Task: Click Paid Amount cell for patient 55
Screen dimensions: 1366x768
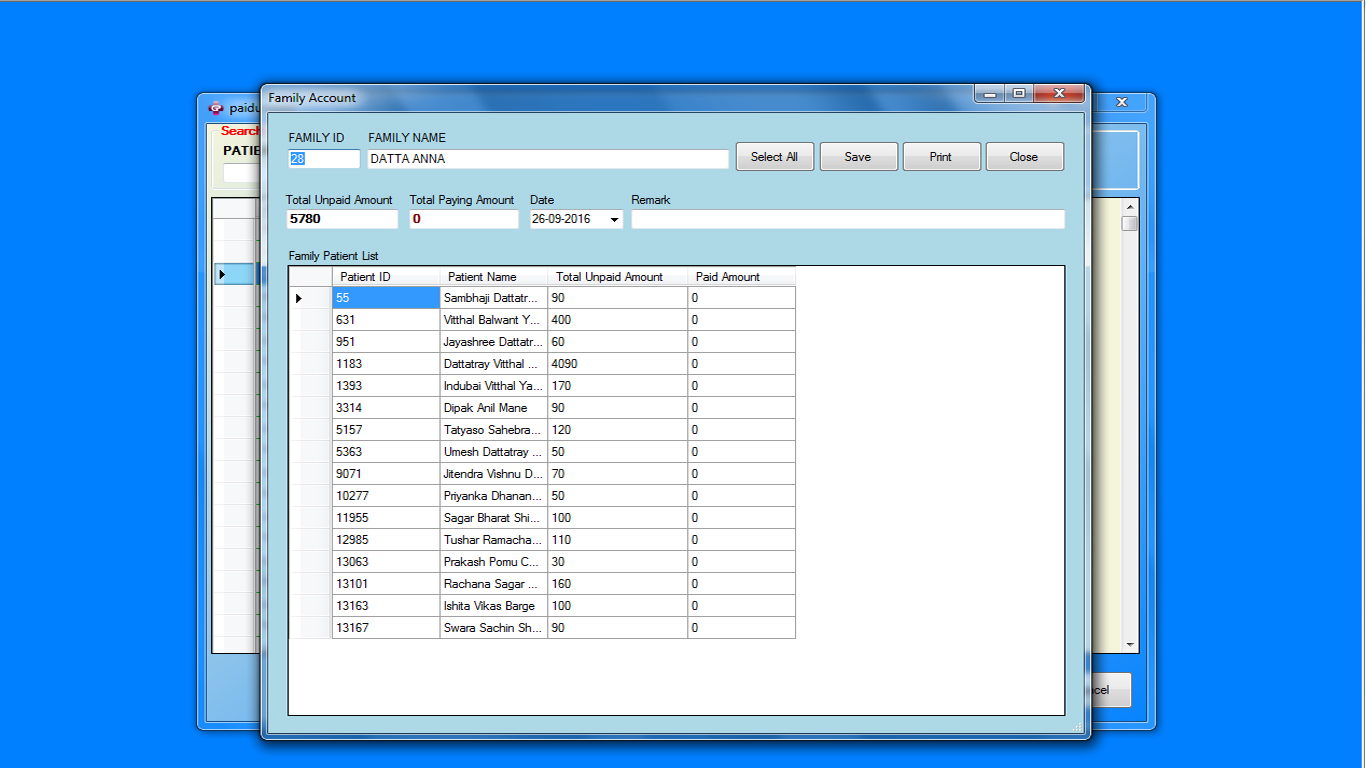Action: click(x=742, y=298)
